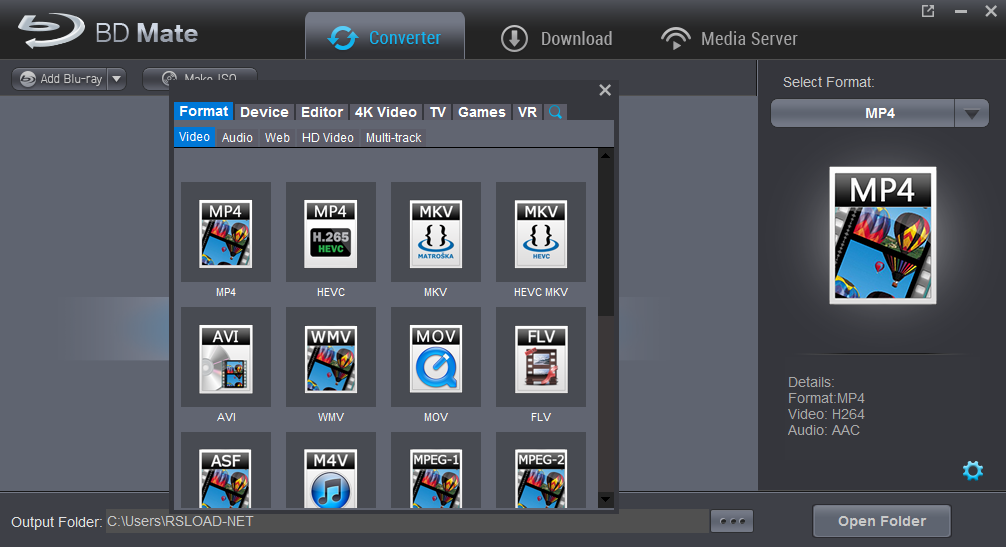Switch to the Converter tab
1006x547 pixels.
pos(385,37)
